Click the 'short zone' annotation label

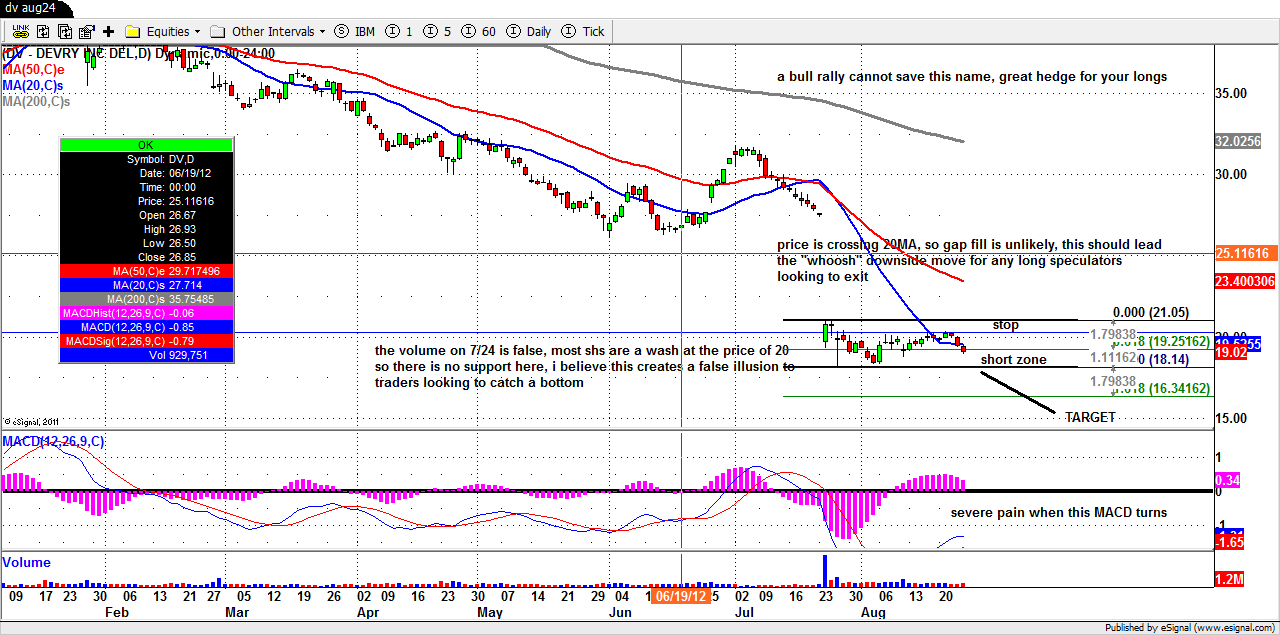[x=1013, y=359]
